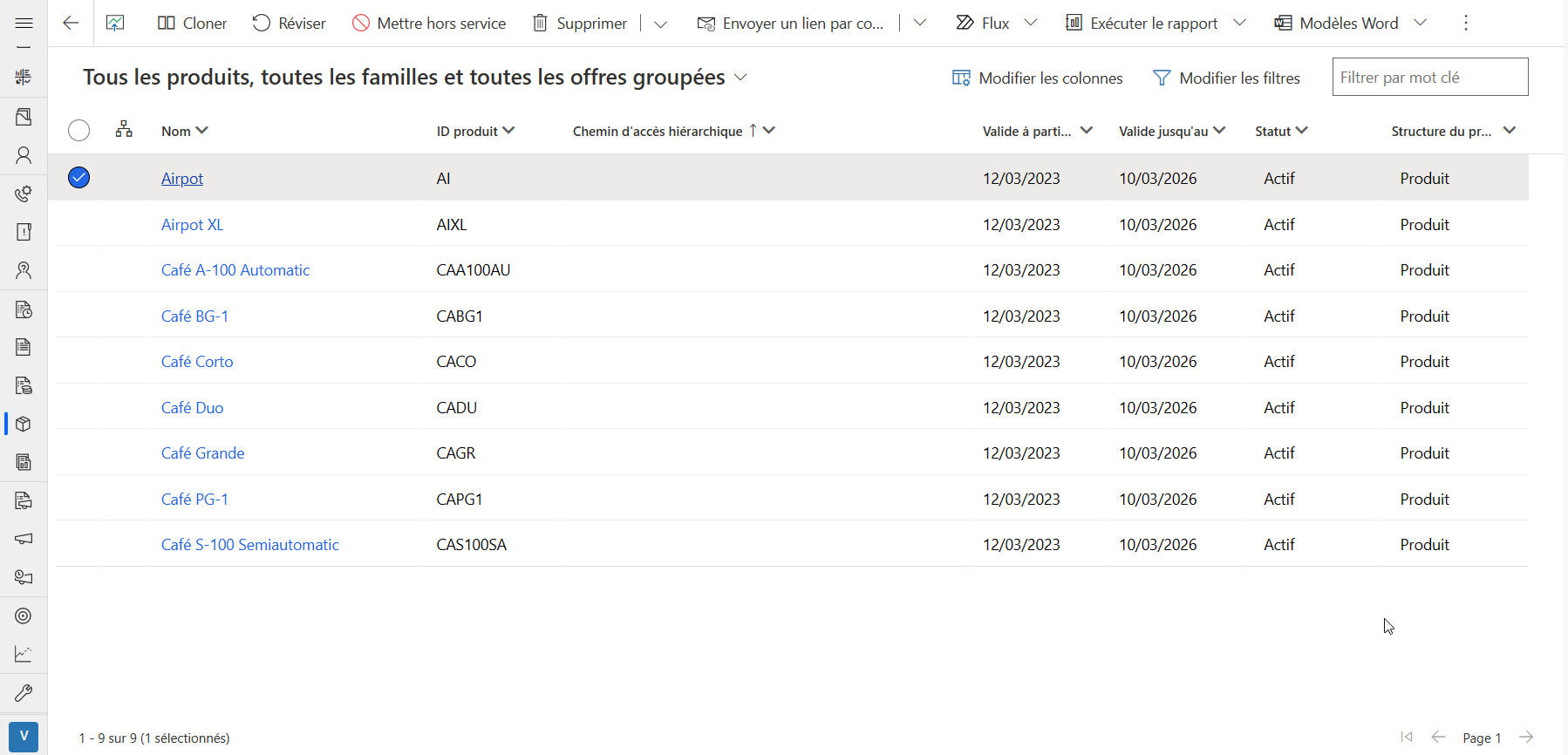Focus the Filtrer par mot clé search box
This screenshot has width=1568, height=755.
click(1430, 77)
